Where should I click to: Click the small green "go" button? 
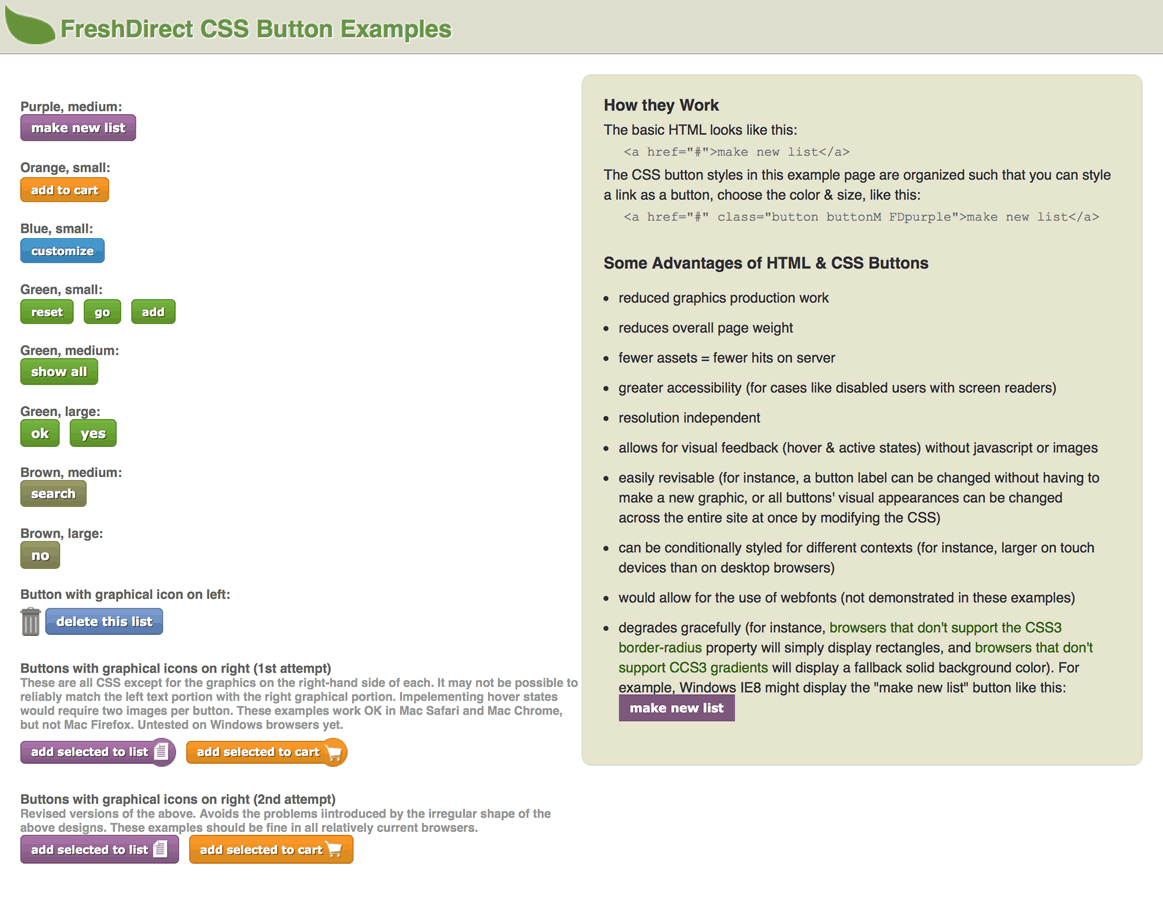(x=102, y=312)
